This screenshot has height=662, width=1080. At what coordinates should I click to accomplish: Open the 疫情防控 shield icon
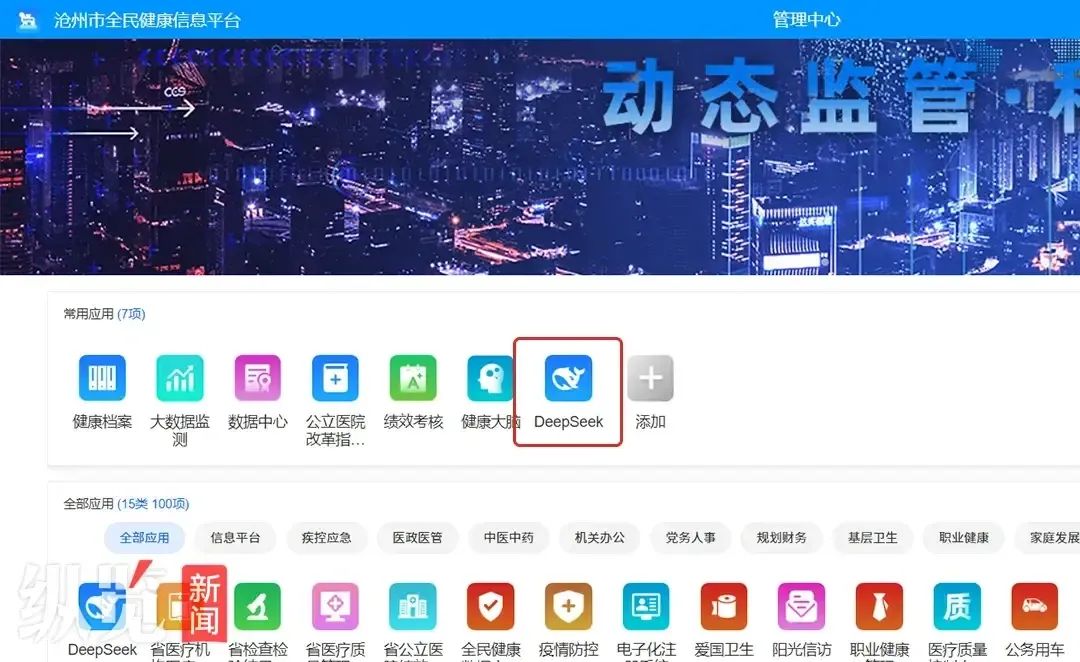568,607
